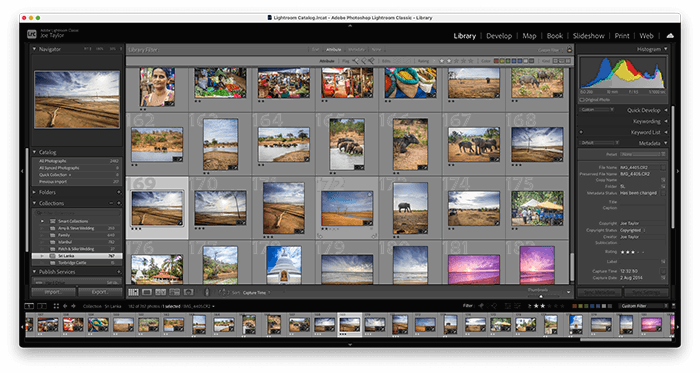Screen dimensions: 700x373
Task: Expand the Keyword List panel
Action: [x=666, y=133]
